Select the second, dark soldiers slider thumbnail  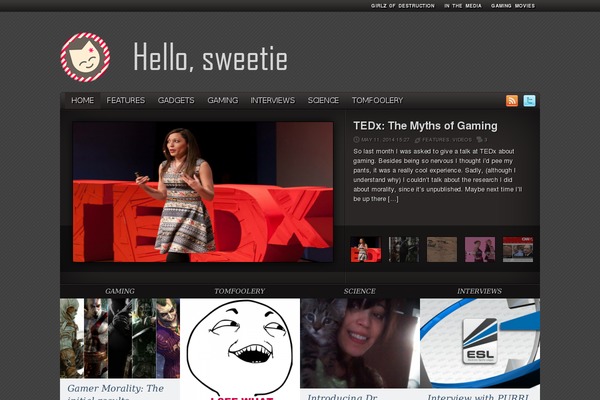[404, 249]
